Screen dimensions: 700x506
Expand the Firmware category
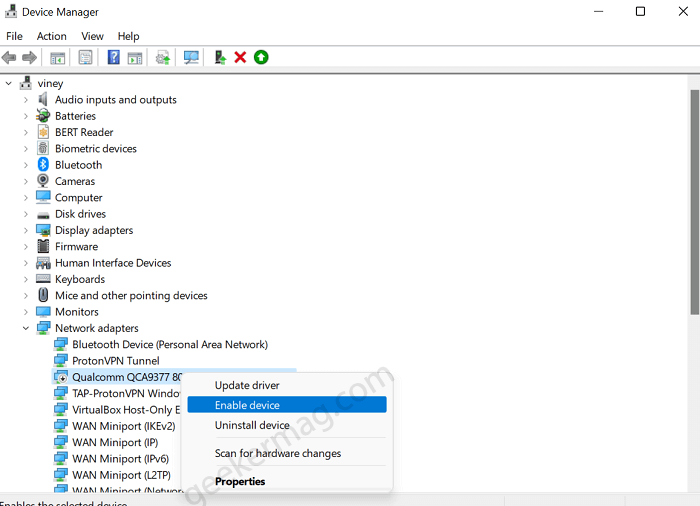26,247
